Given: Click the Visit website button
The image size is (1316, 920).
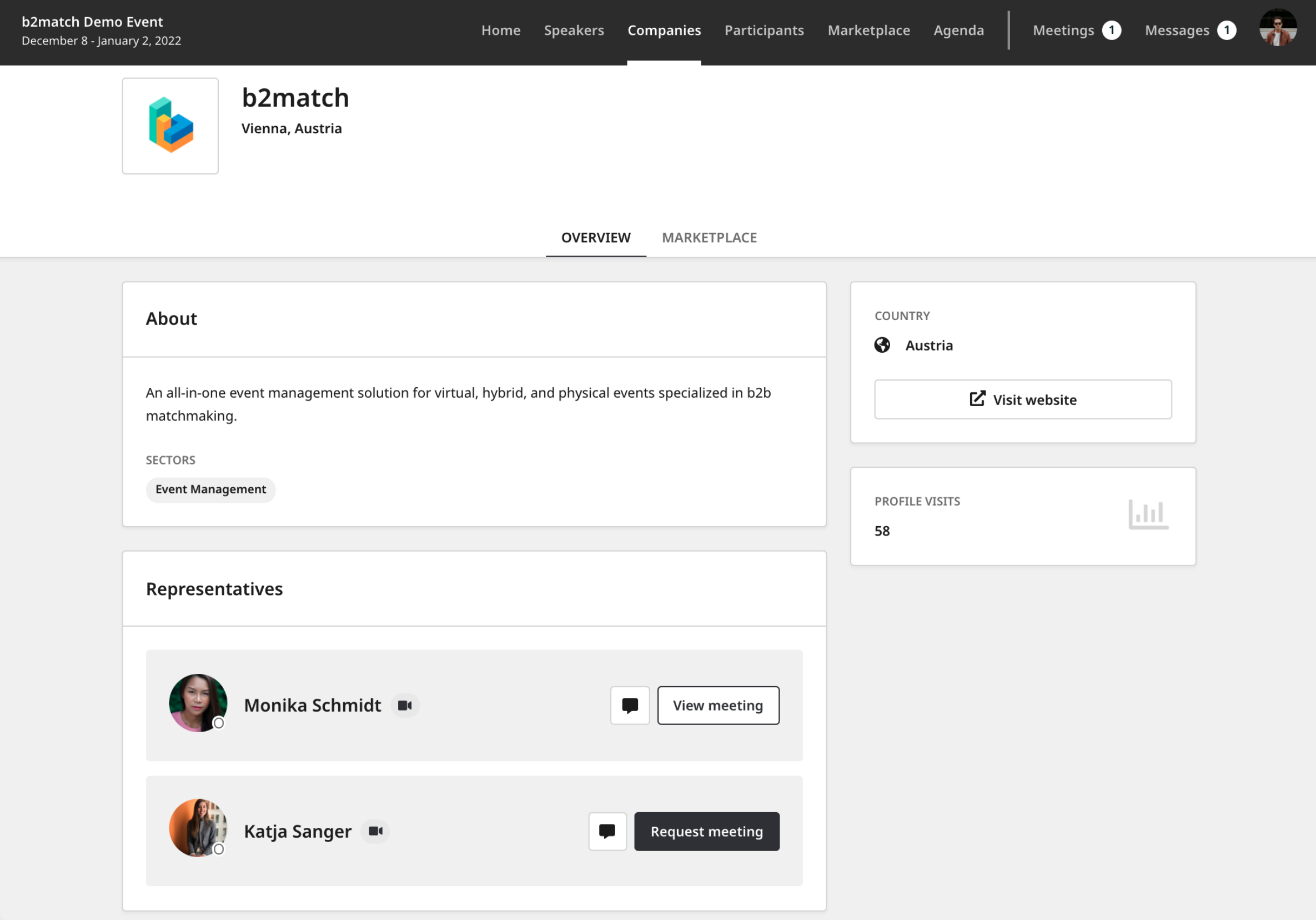Looking at the screenshot, I should (x=1022, y=399).
